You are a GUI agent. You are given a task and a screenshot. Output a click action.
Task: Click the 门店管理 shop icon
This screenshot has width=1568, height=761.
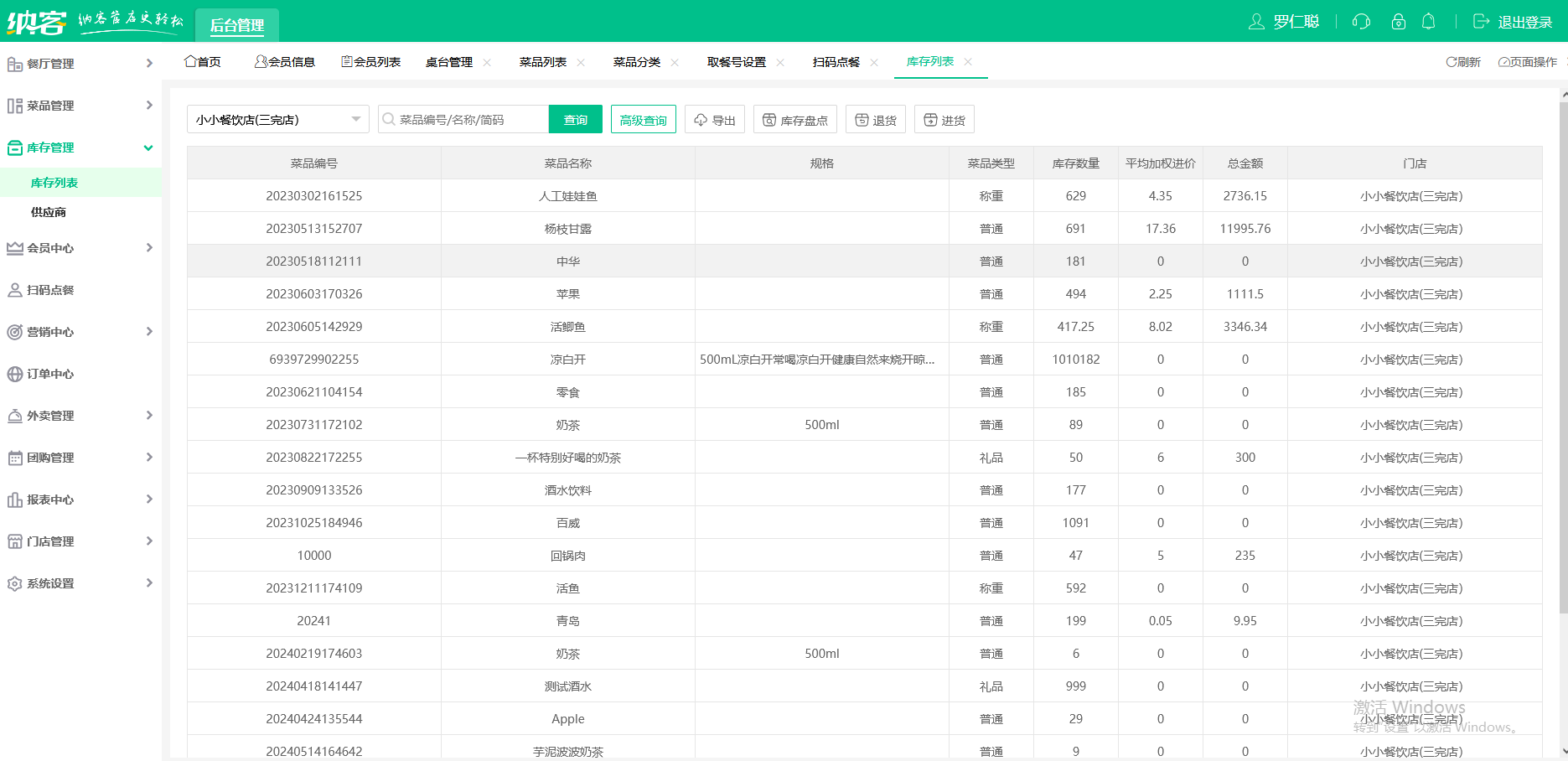[x=15, y=541]
